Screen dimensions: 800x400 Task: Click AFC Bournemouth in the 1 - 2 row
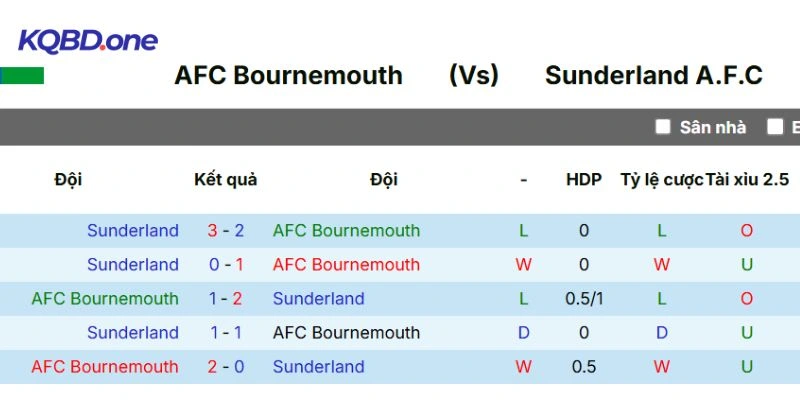(105, 299)
